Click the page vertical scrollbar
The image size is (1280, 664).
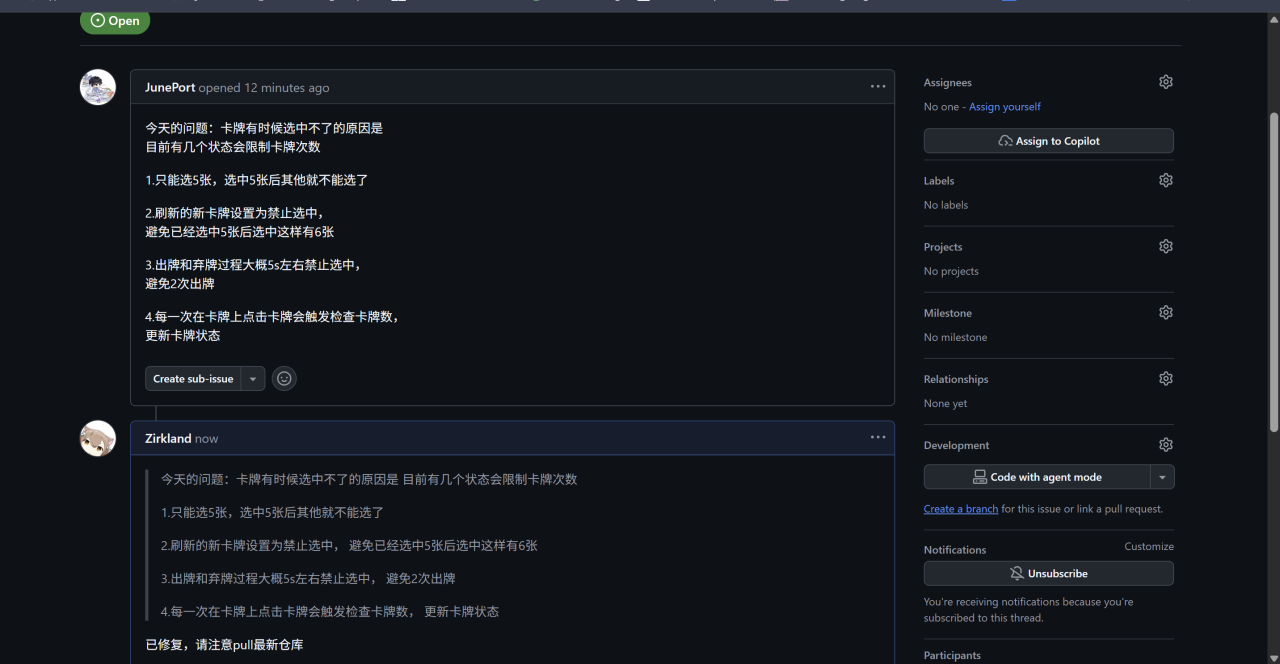pos(1273,272)
